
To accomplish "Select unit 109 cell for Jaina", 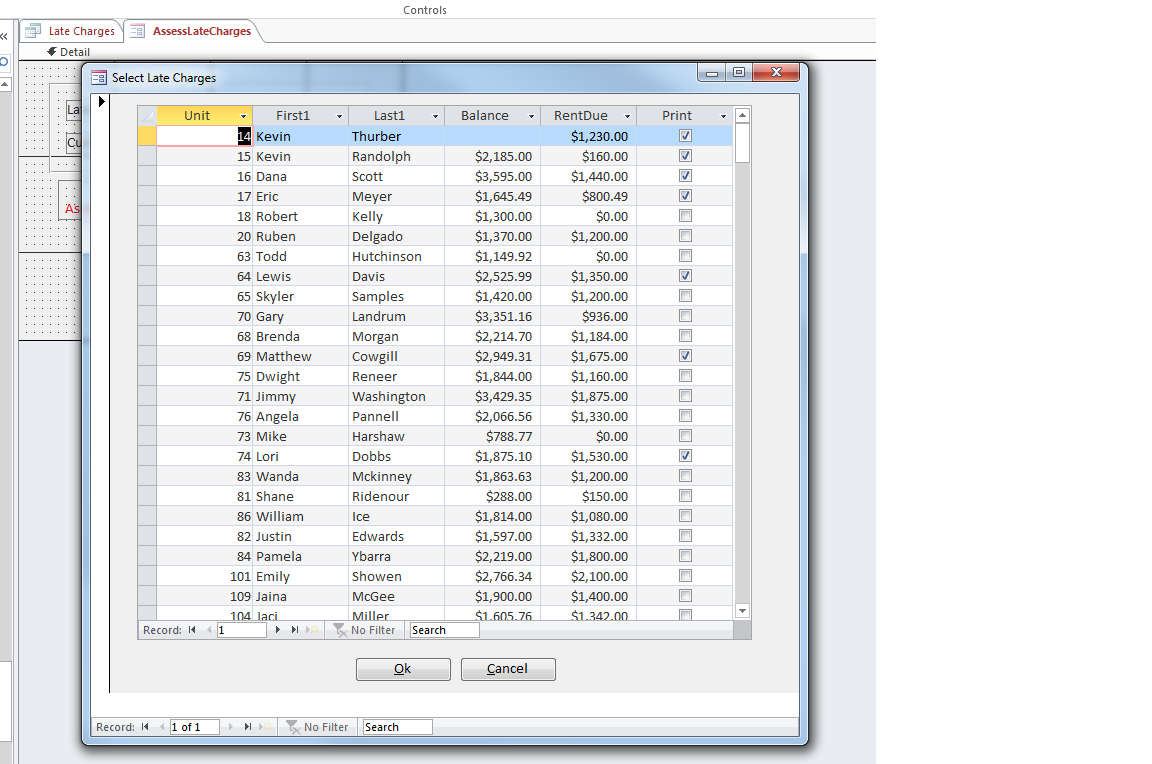I will (x=204, y=597).
